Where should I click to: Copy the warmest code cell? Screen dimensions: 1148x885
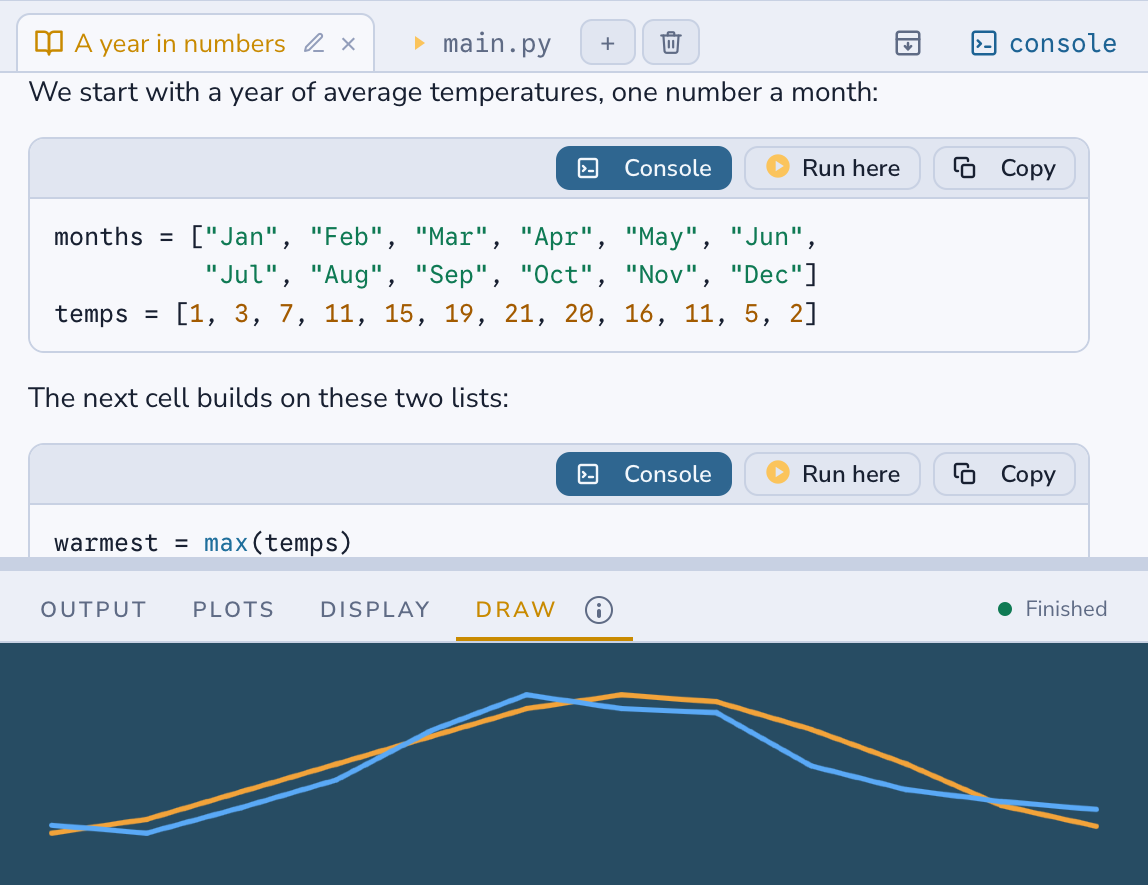[1004, 474]
